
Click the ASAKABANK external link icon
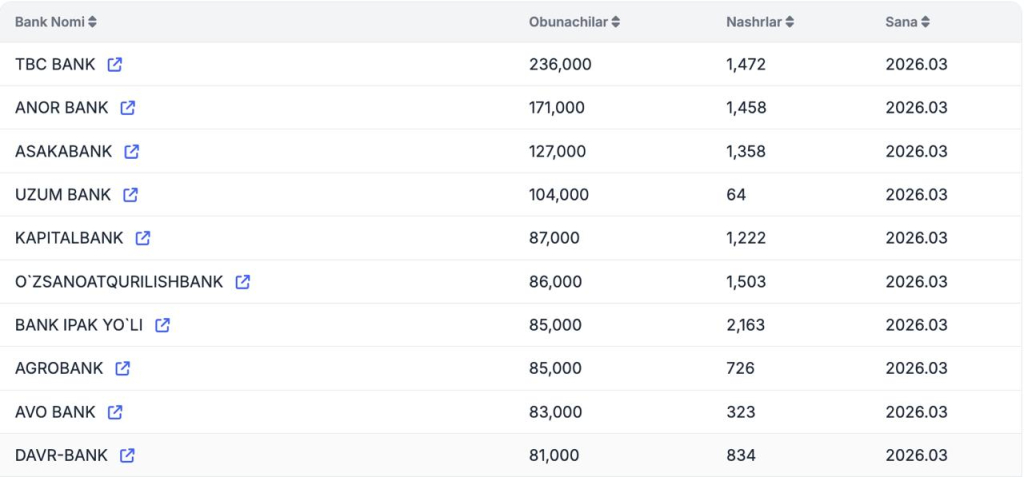point(132,152)
